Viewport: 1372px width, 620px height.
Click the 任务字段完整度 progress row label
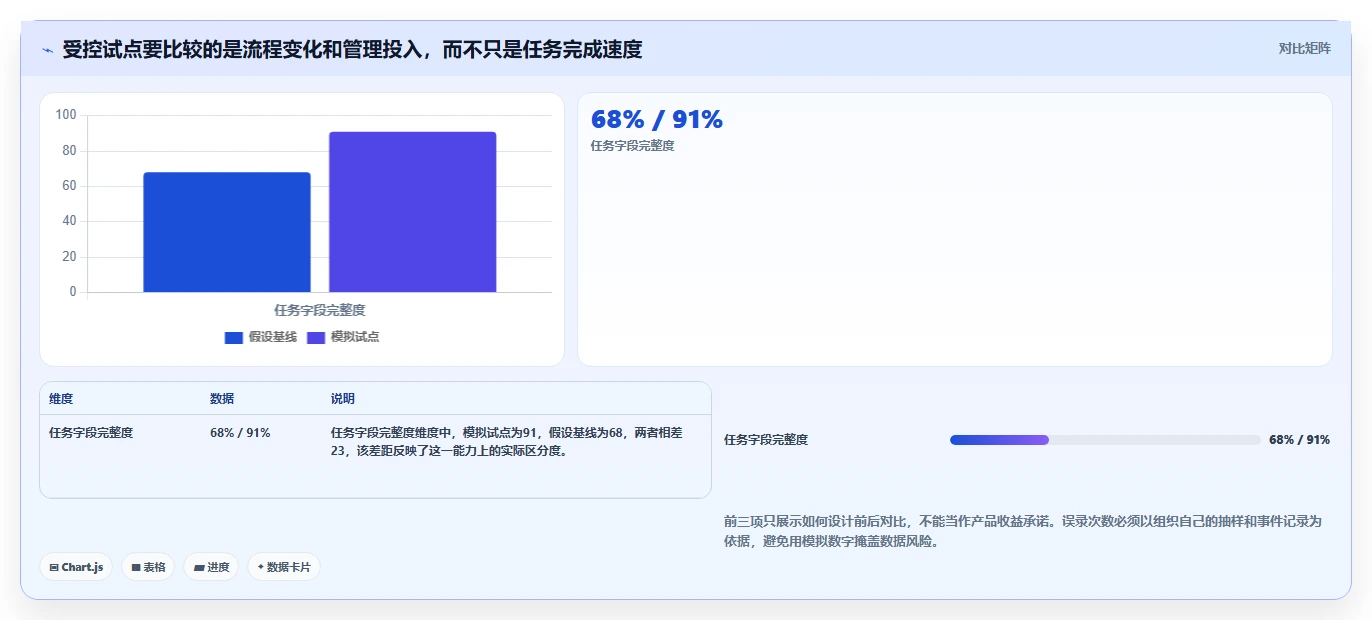click(766, 440)
